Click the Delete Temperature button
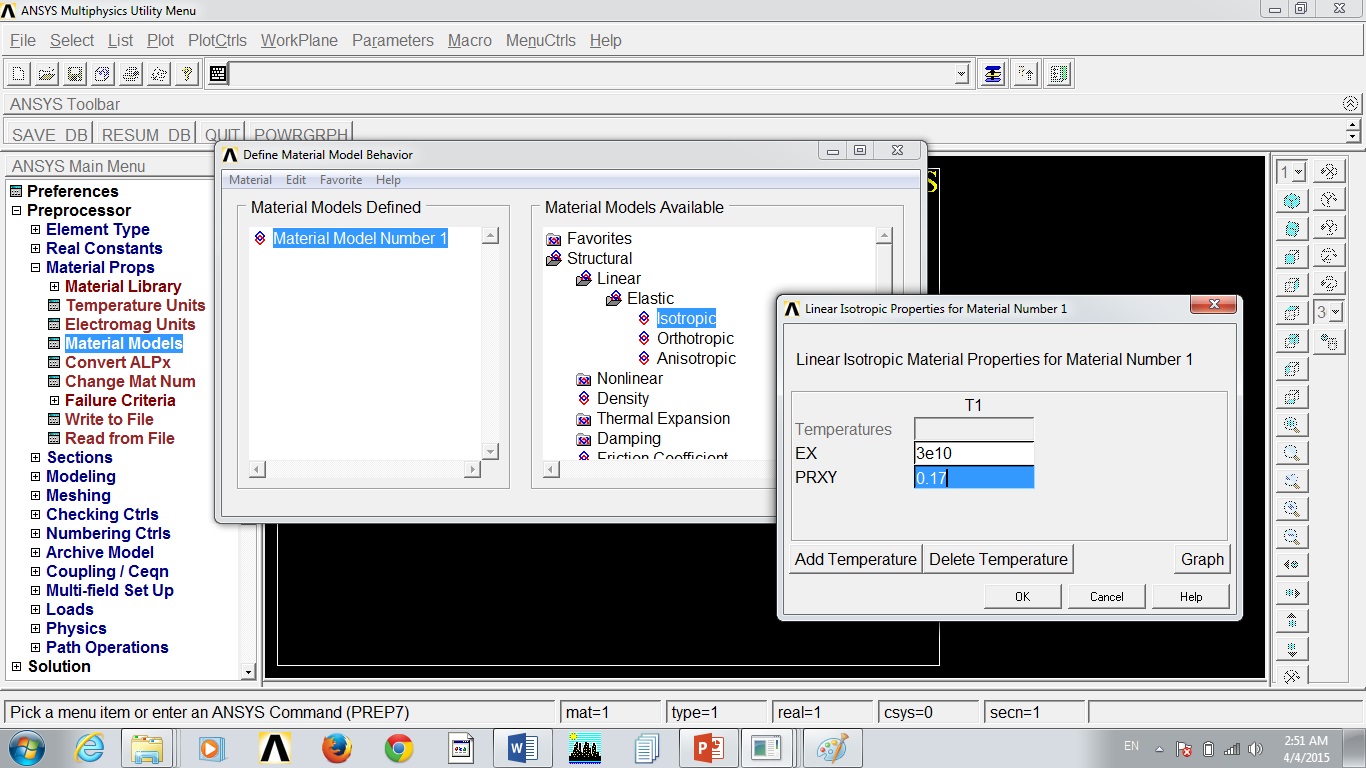 (998, 559)
